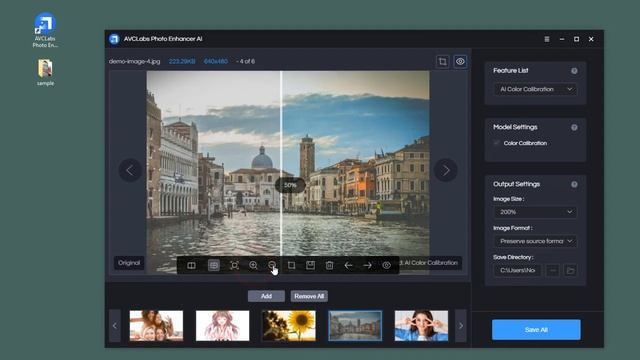Click the Add button

click(x=266, y=296)
